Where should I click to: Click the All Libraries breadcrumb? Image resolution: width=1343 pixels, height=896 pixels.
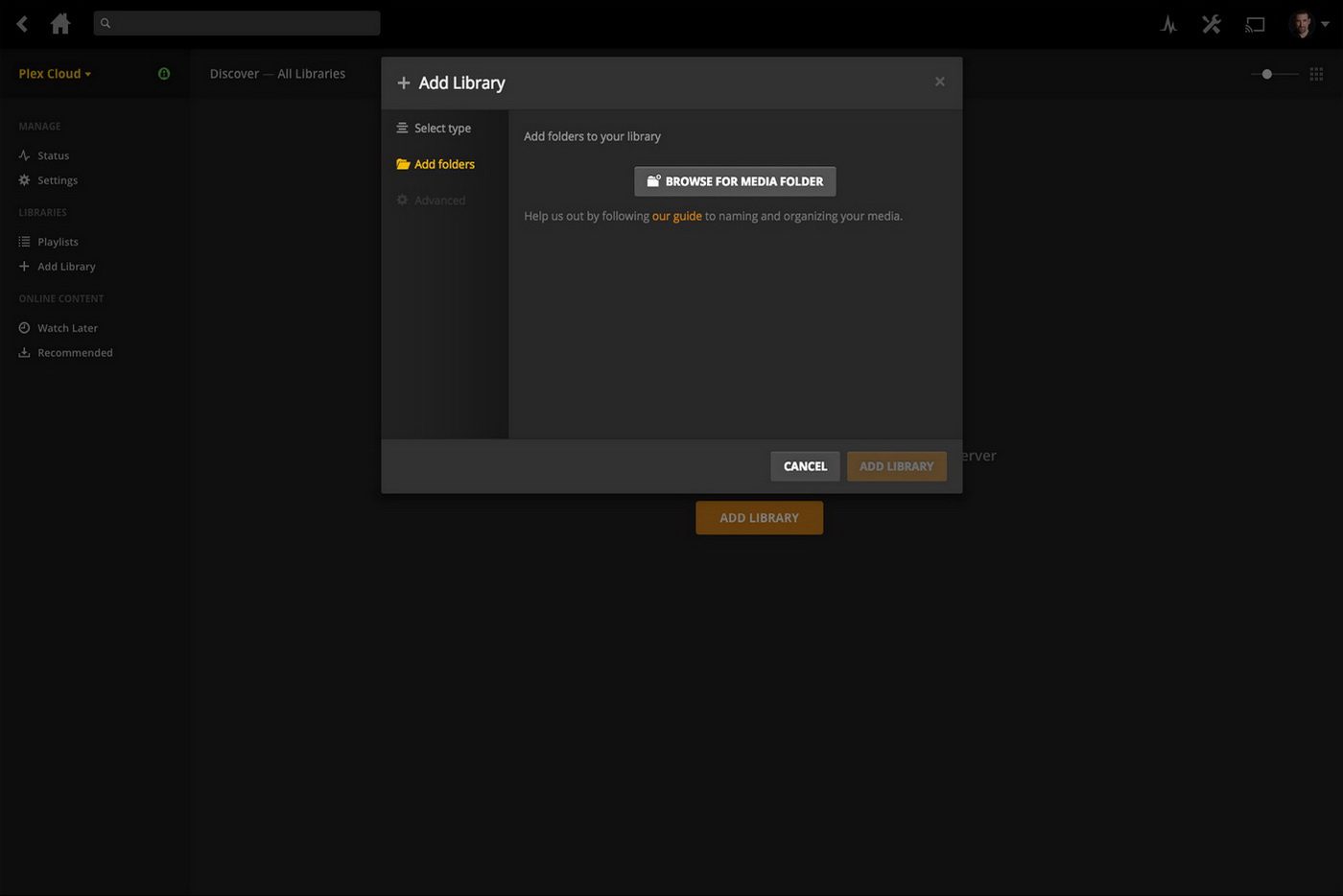312,74
